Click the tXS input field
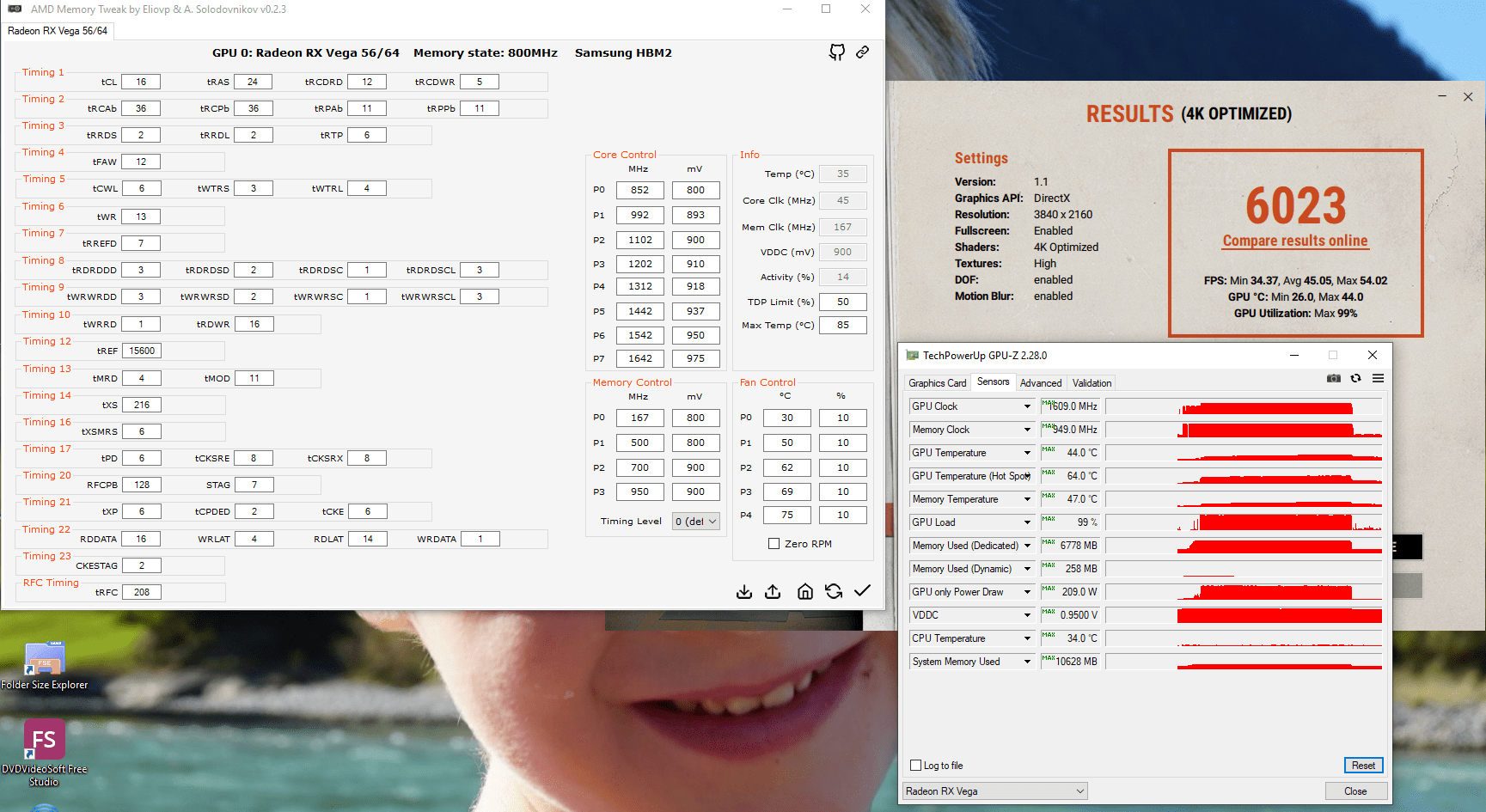1486x812 pixels. (x=142, y=405)
